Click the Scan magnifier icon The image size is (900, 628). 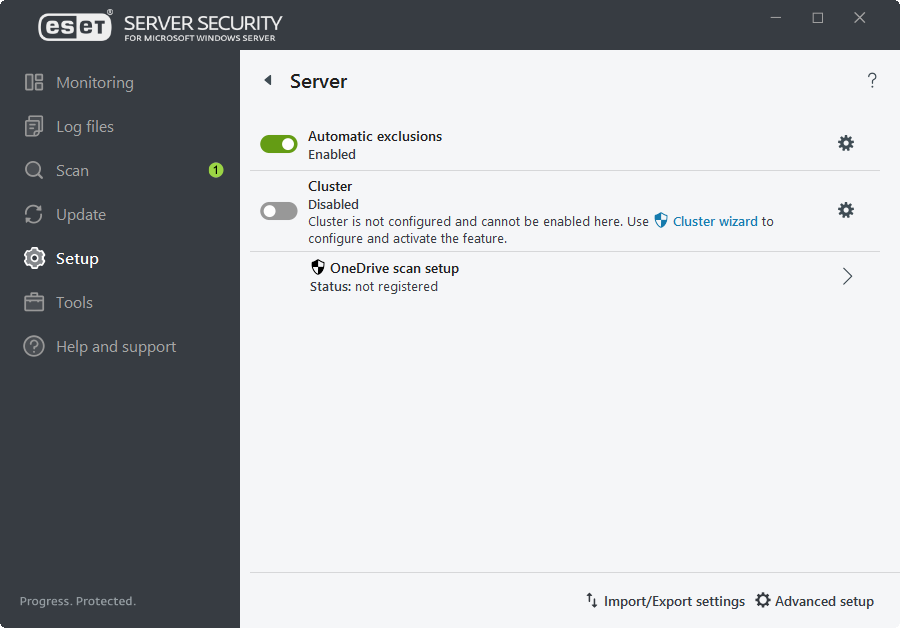tap(31, 170)
